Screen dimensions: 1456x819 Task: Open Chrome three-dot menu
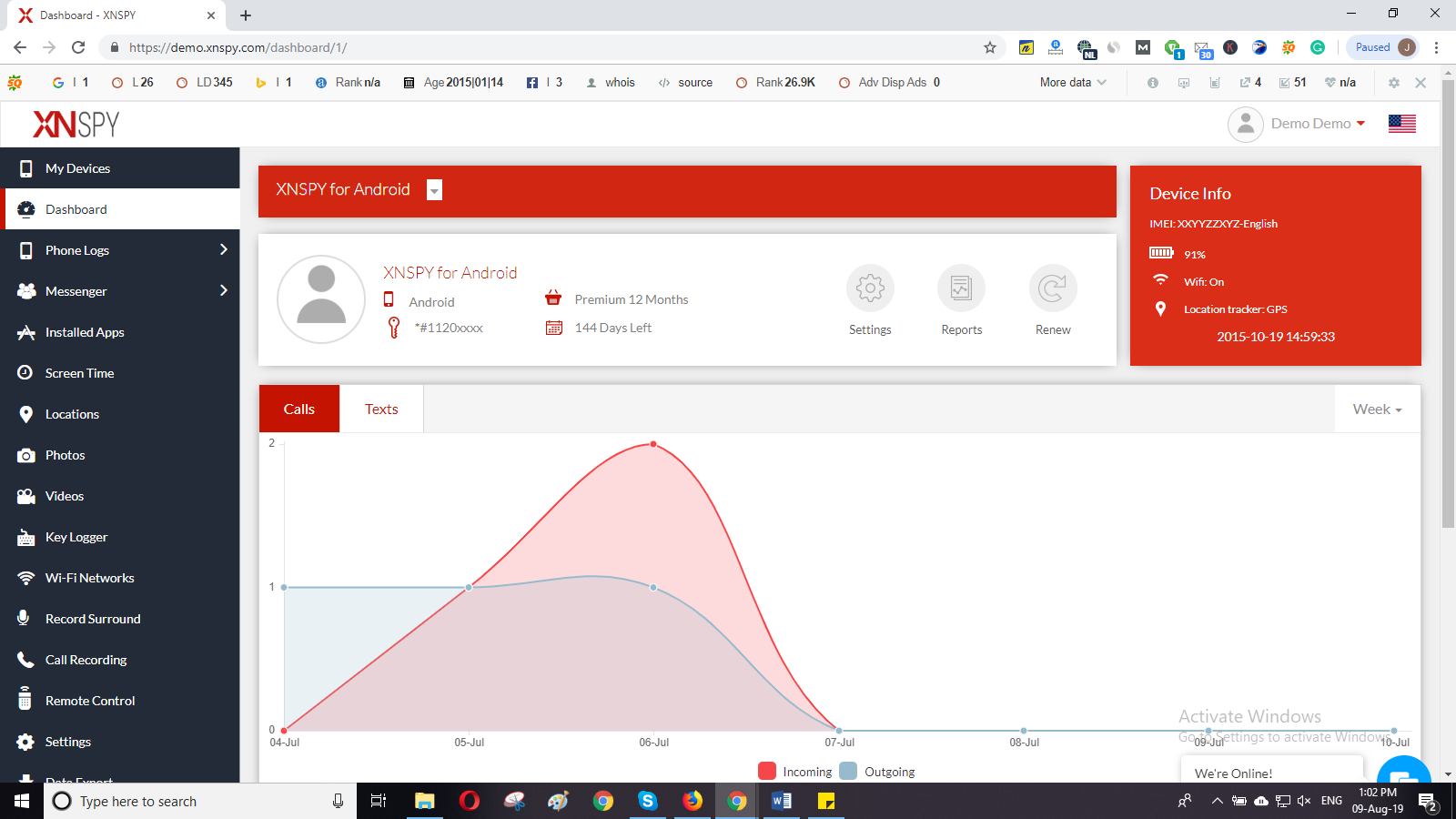1436,47
